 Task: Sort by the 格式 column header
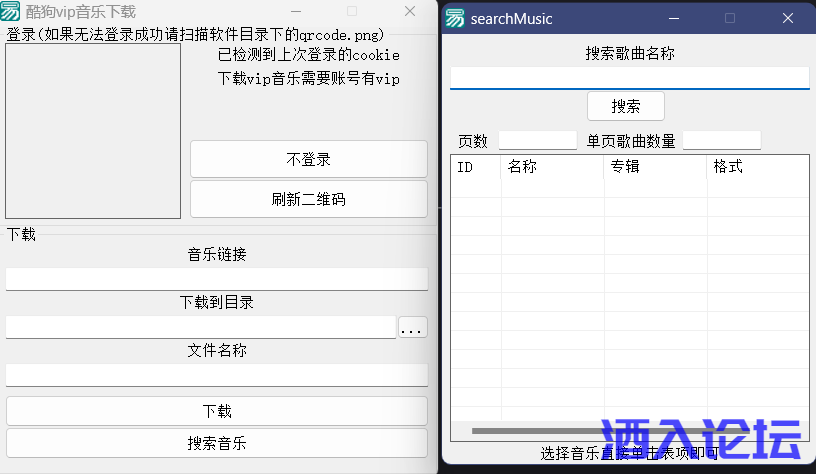758,167
